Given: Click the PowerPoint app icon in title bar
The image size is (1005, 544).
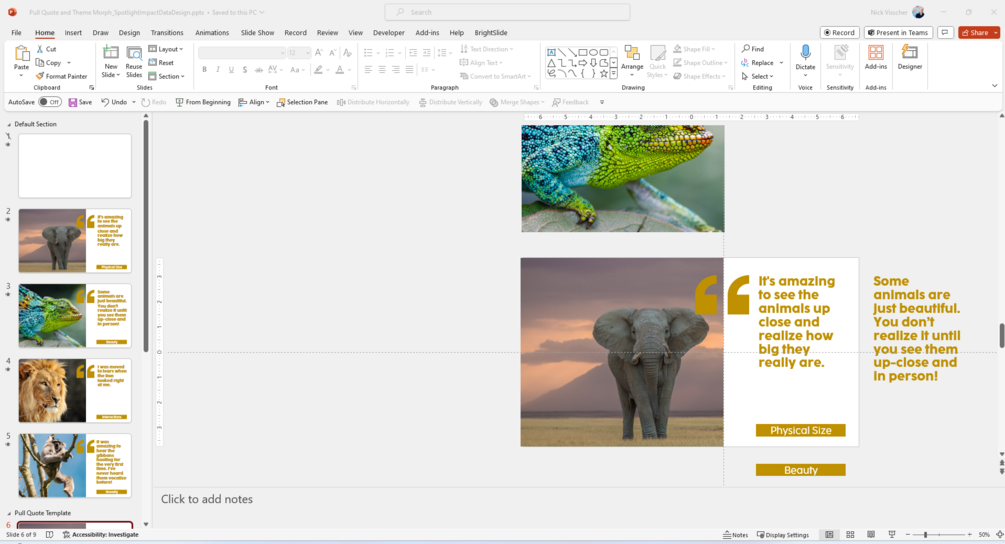Looking at the screenshot, I should point(12,12).
